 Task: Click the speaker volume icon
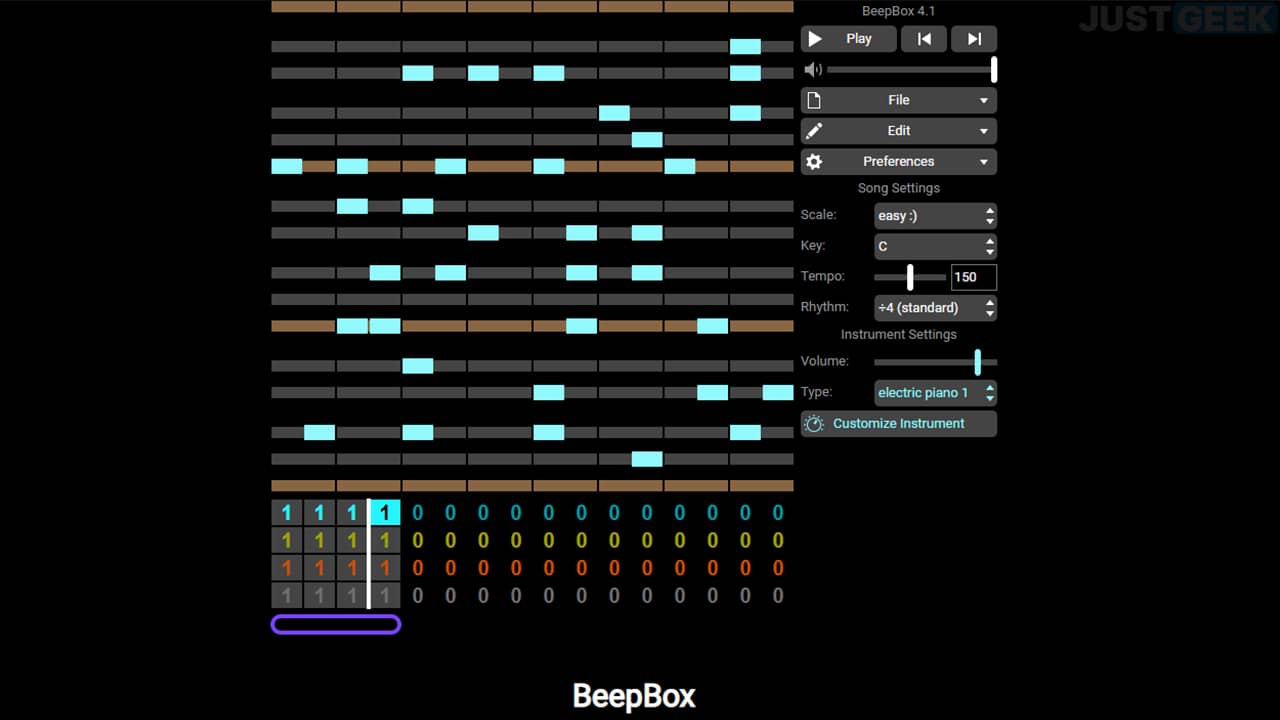click(x=813, y=69)
